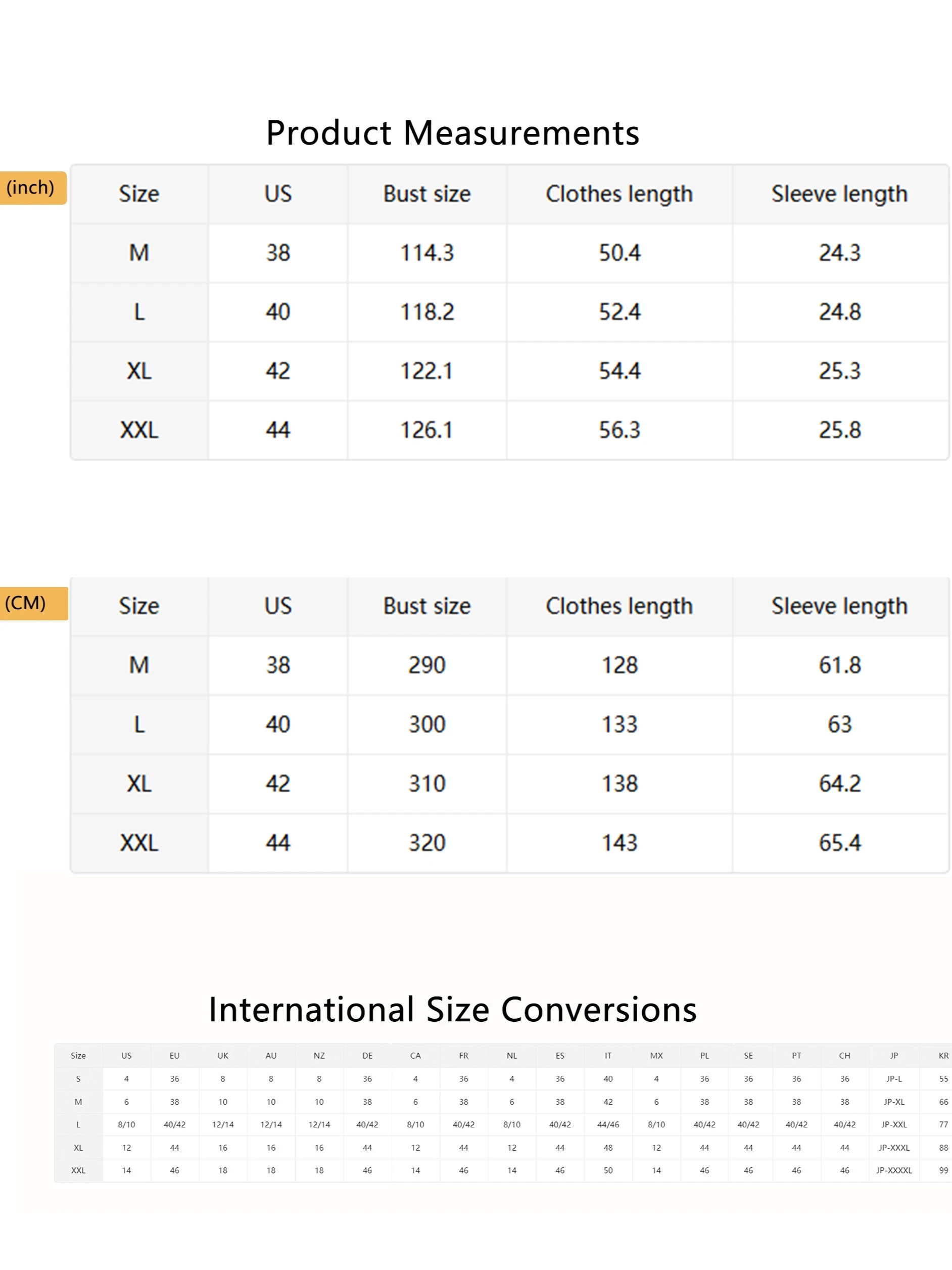952x1270 pixels.
Task: Select "Bust size" header in inch table
Action: coord(426,194)
